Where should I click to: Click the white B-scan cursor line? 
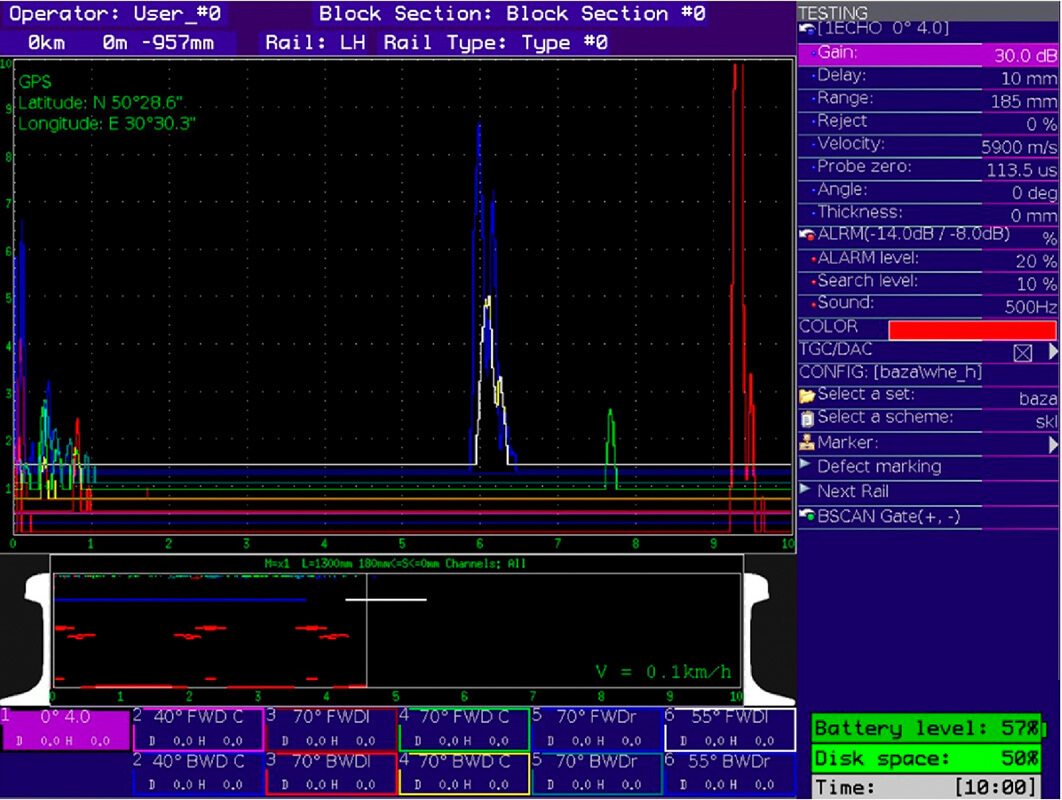pos(366,630)
